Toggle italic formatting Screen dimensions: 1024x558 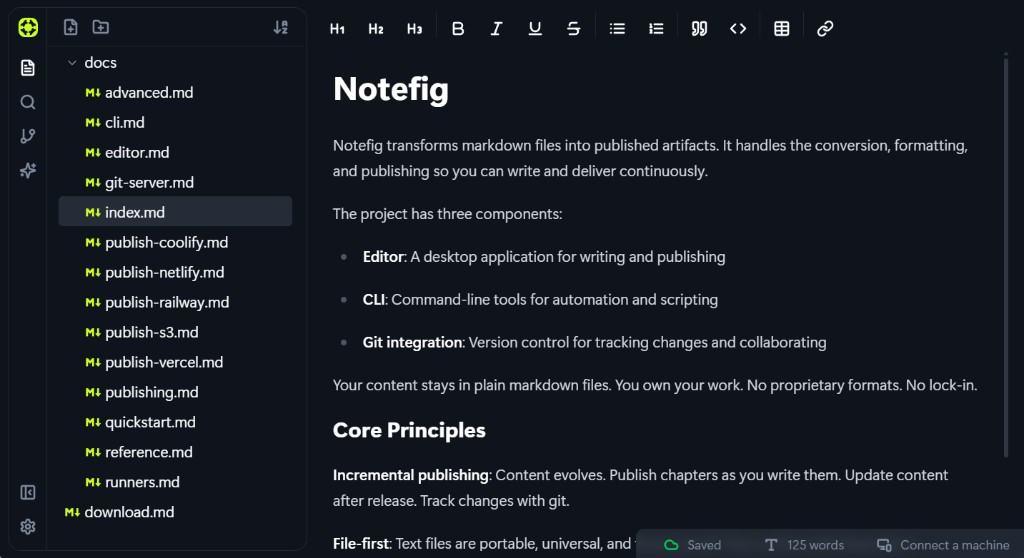click(x=496, y=29)
